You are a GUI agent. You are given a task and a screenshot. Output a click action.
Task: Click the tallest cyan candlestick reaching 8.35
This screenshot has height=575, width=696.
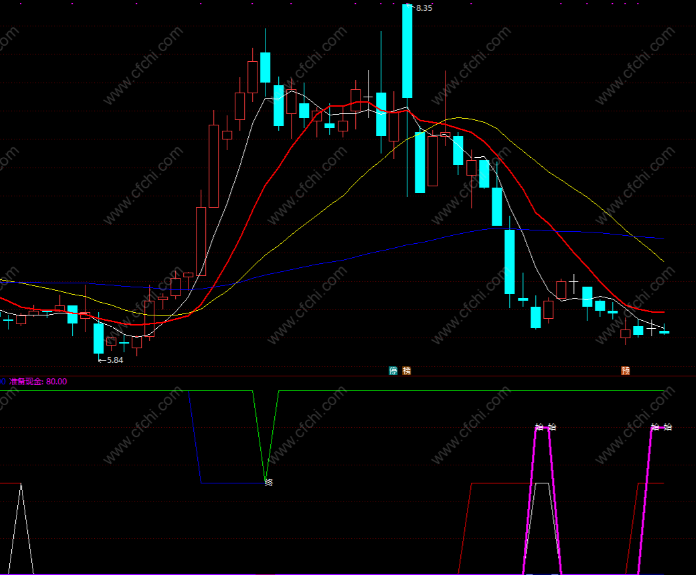pos(407,51)
